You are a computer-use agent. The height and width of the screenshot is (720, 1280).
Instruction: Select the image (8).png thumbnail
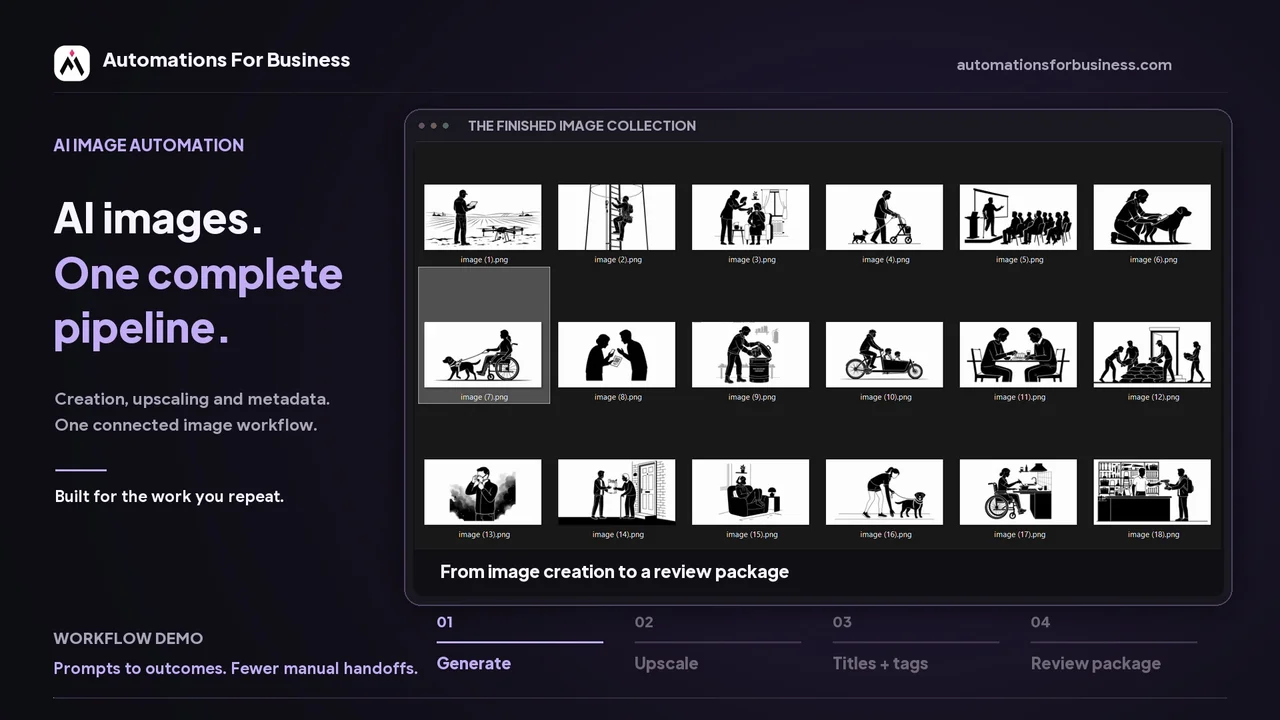617,354
